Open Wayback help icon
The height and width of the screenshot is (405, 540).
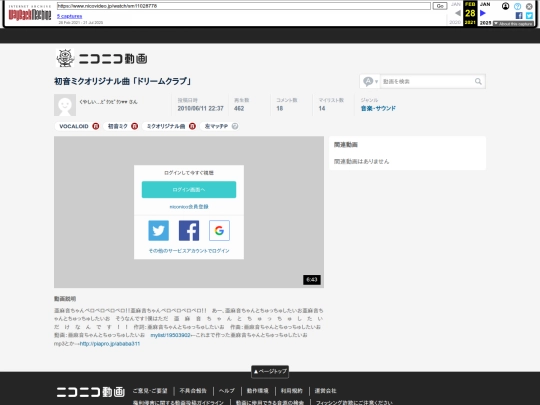(517, 6)
